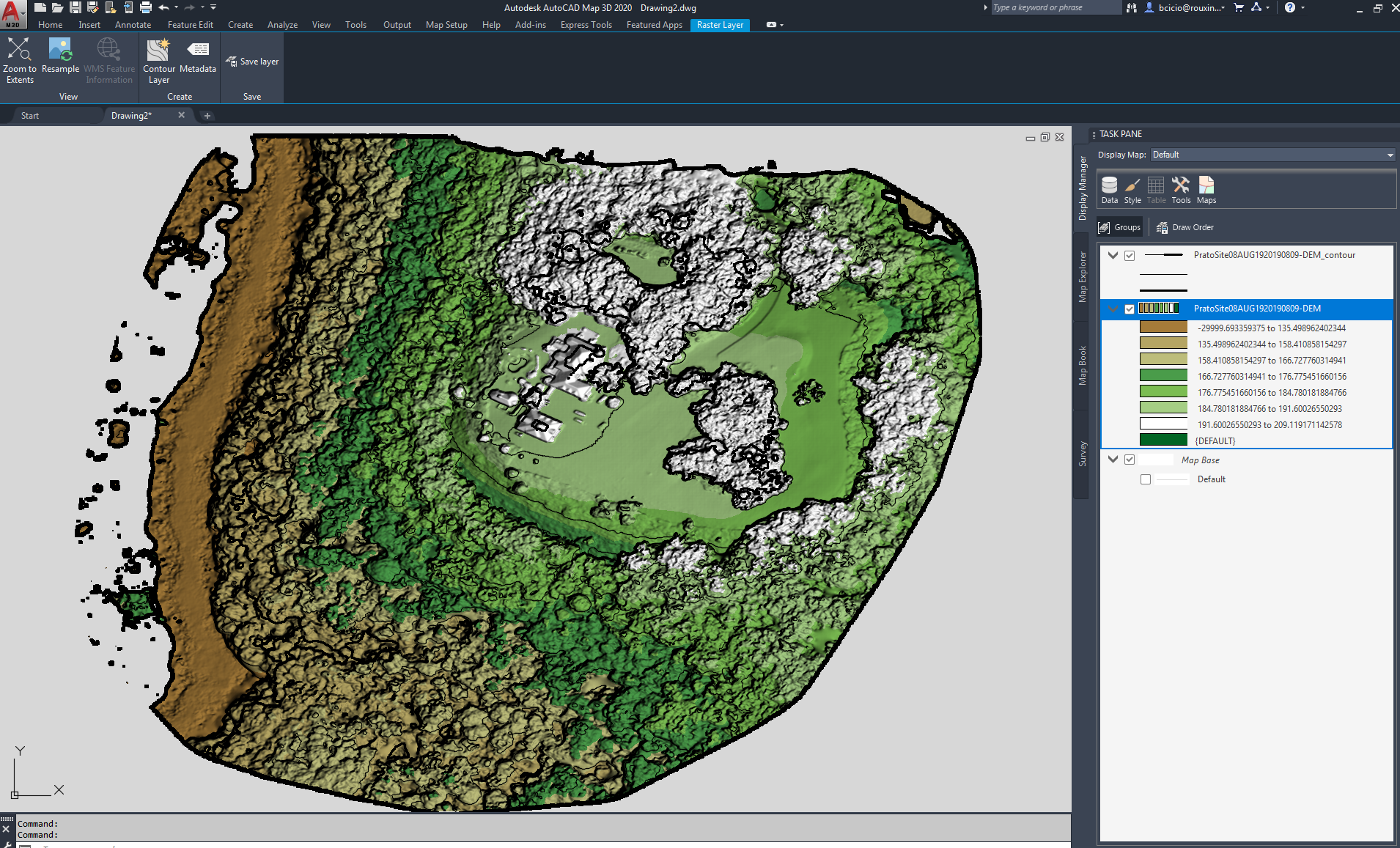Enable the Default checkbox under Map Base
Image resolution: width=1400 pixels, height=848 pixels.
[1146, 479]
